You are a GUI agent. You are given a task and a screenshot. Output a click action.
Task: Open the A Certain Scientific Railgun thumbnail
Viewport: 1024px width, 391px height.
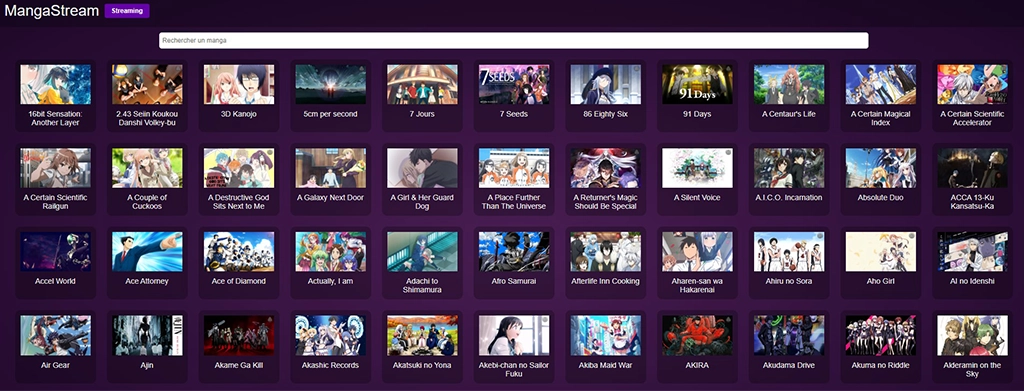56,168
